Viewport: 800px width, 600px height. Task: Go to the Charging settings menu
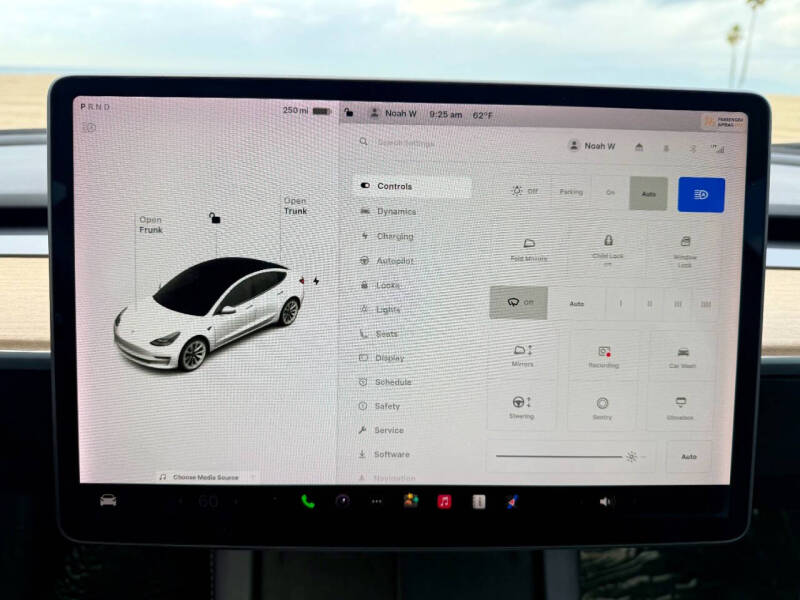(394, 236)
